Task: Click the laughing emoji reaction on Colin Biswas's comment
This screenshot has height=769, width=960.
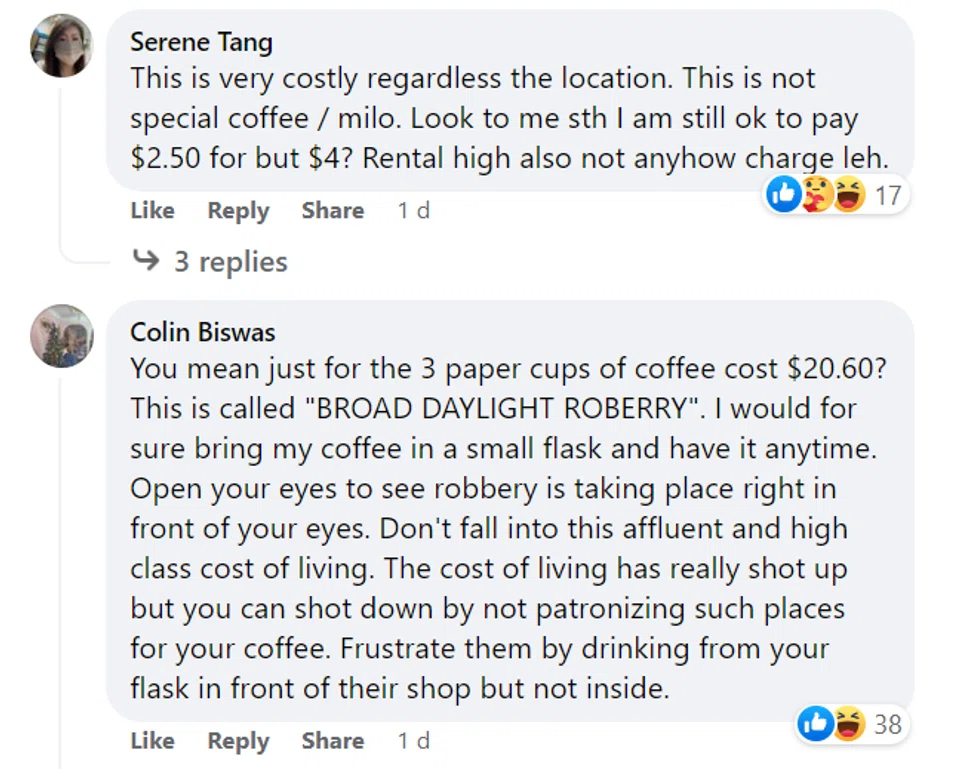Action: tap(848, 724)
